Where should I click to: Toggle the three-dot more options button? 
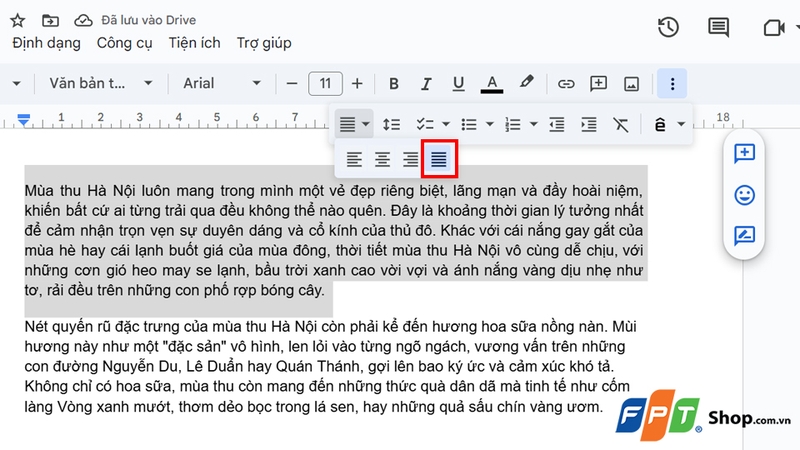coord(672,84)
